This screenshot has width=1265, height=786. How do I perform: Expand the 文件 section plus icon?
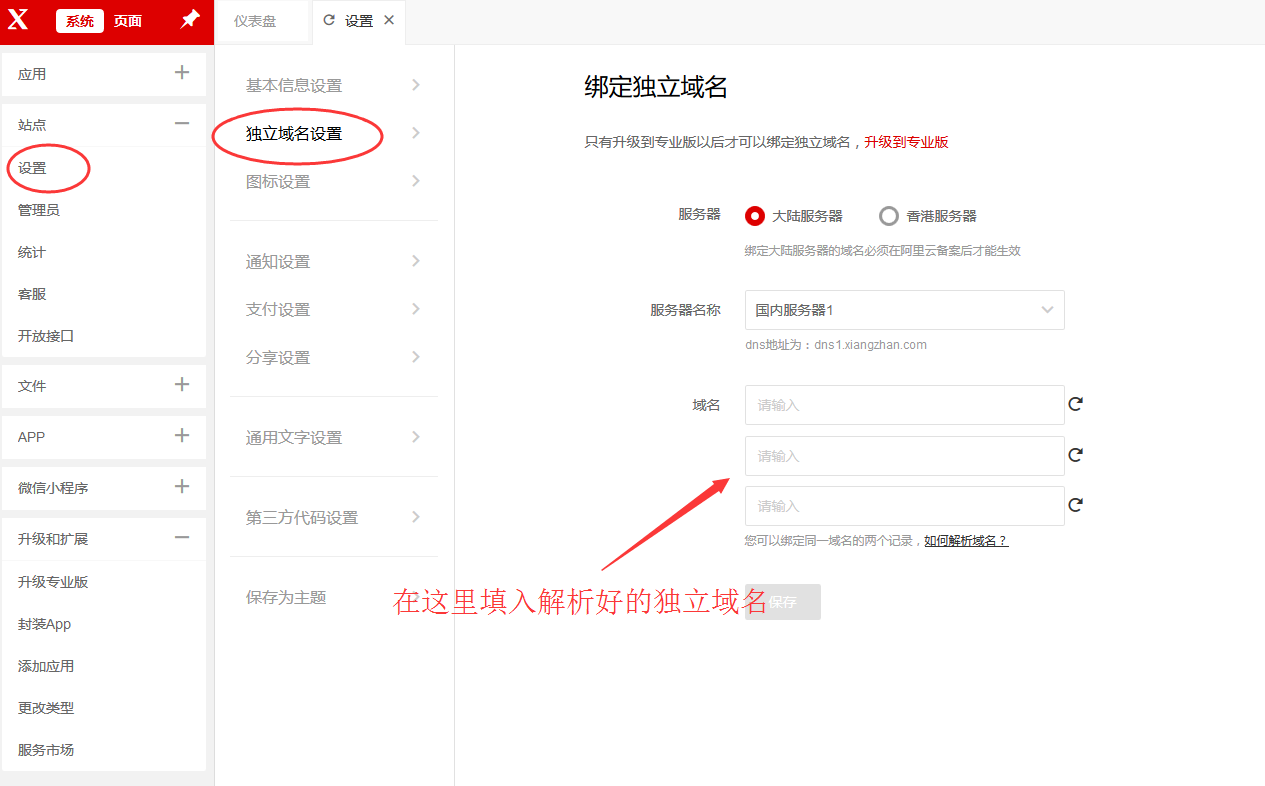tap(182, 384)
